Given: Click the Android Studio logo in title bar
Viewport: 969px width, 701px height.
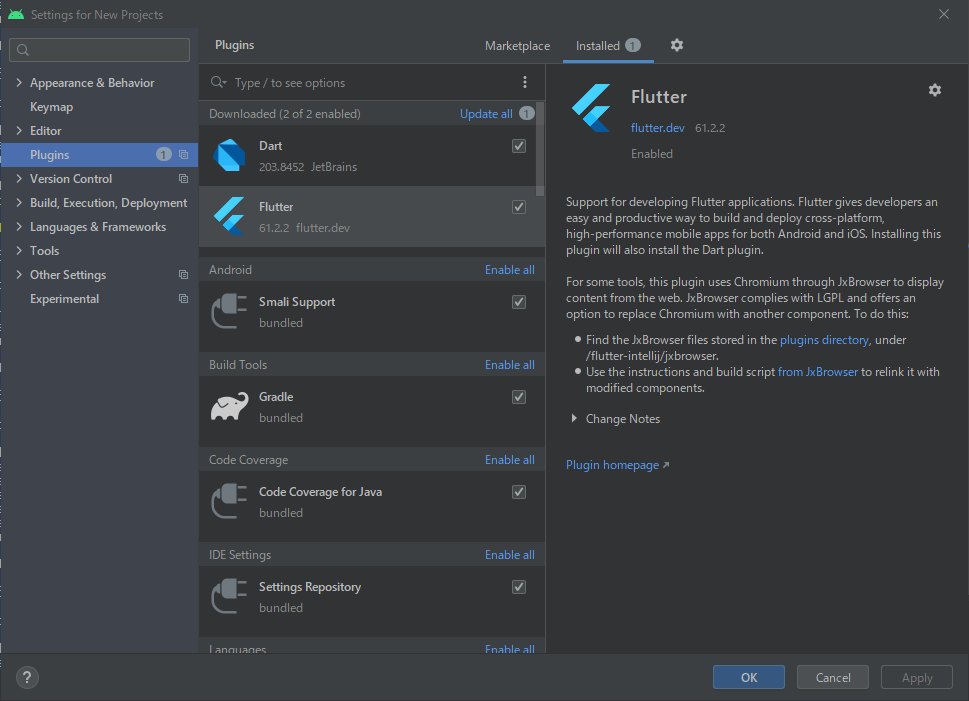Looking at the screenshot, I should [x=15, y=14].
